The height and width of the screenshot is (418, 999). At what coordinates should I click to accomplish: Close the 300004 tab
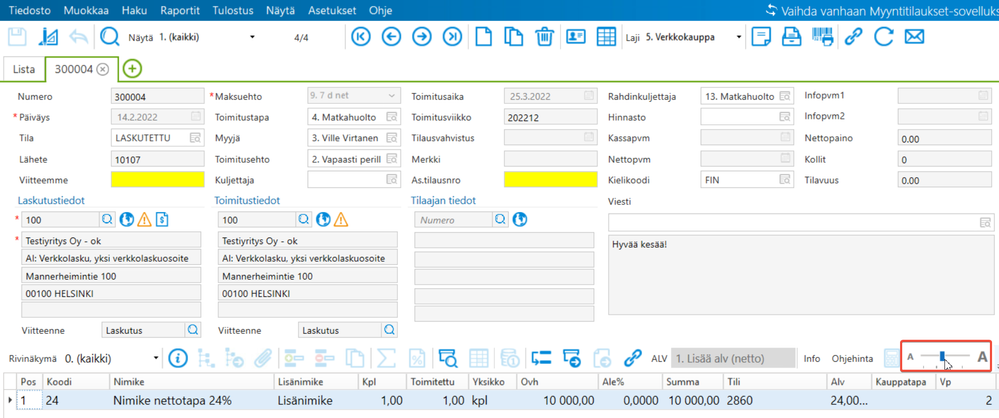coord(103,69)
